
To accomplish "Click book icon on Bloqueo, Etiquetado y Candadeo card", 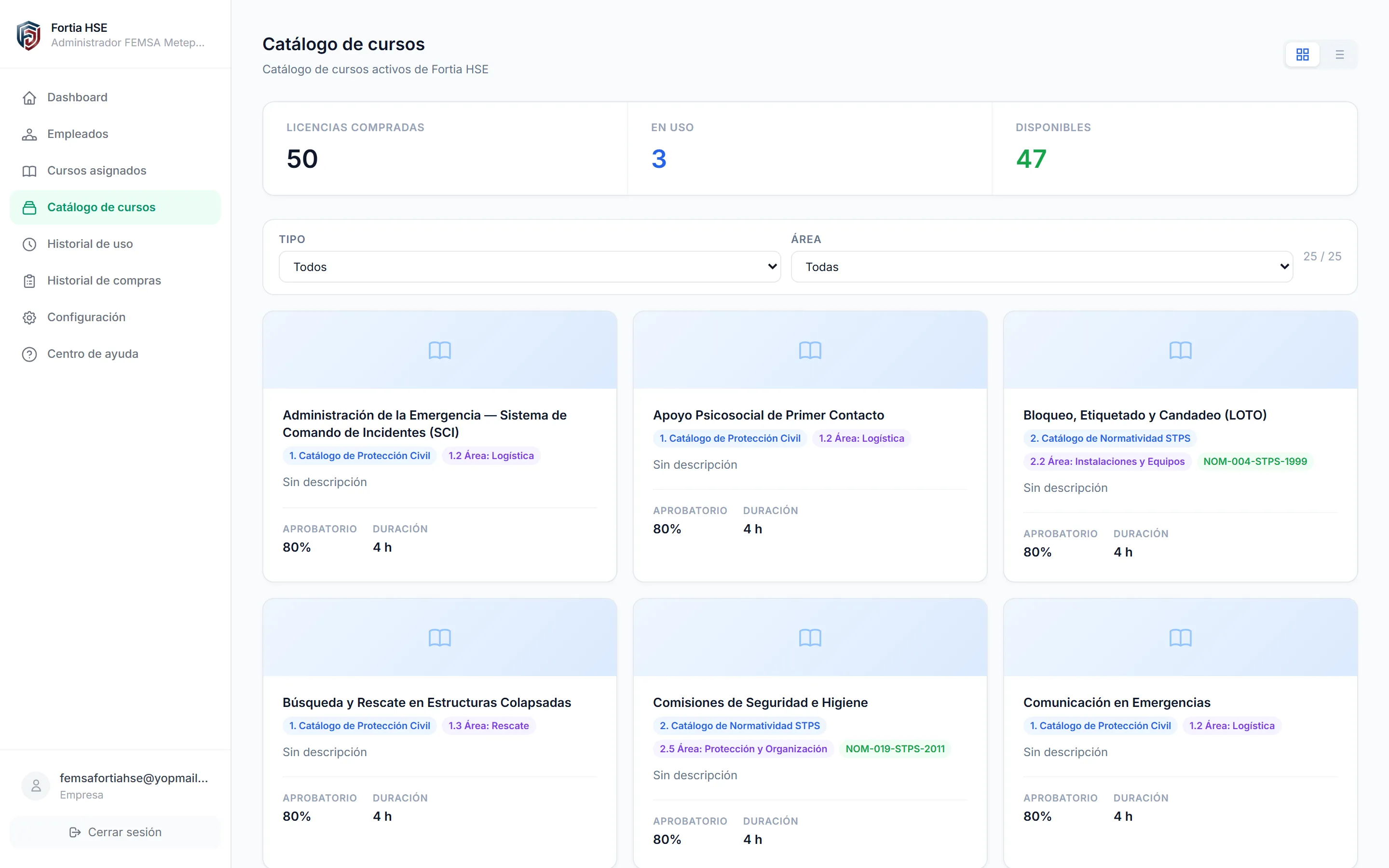I will pyautogui.click(x=1180, y=350).
